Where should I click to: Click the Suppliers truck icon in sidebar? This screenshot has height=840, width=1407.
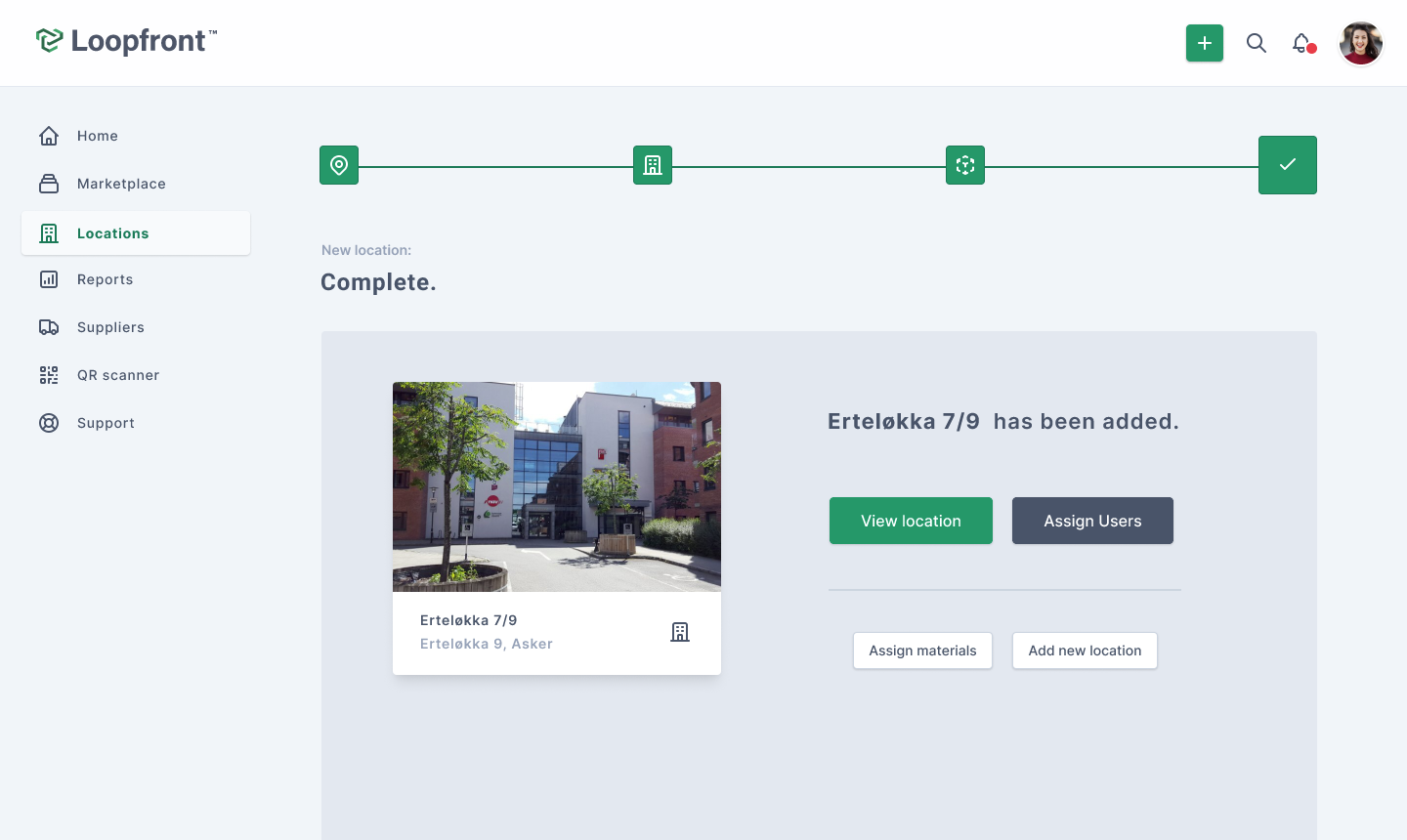coord(49,327)
